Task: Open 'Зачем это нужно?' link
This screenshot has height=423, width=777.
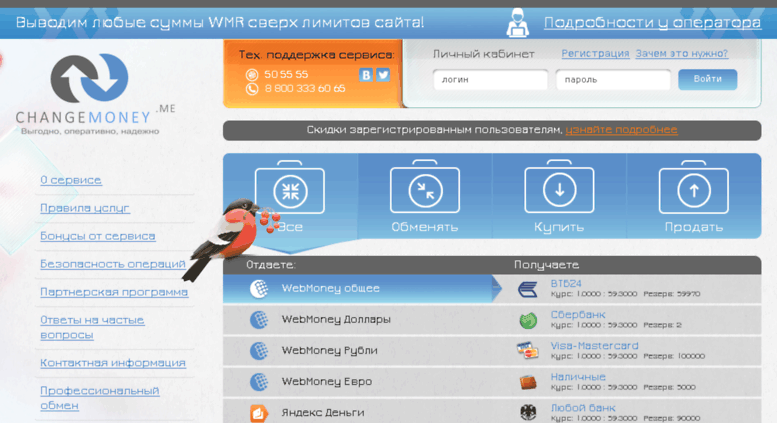Action: click(682, 53)
